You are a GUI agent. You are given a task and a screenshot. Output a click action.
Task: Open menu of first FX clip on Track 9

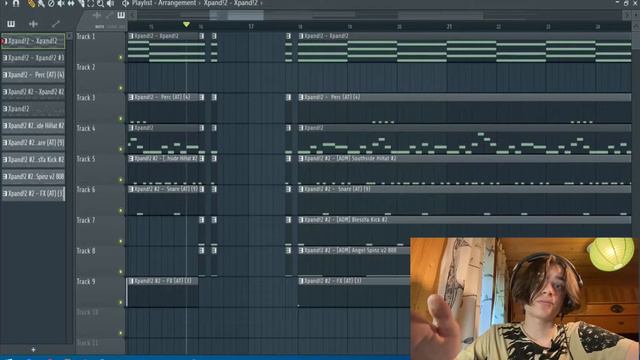click(x=131, y=281)
